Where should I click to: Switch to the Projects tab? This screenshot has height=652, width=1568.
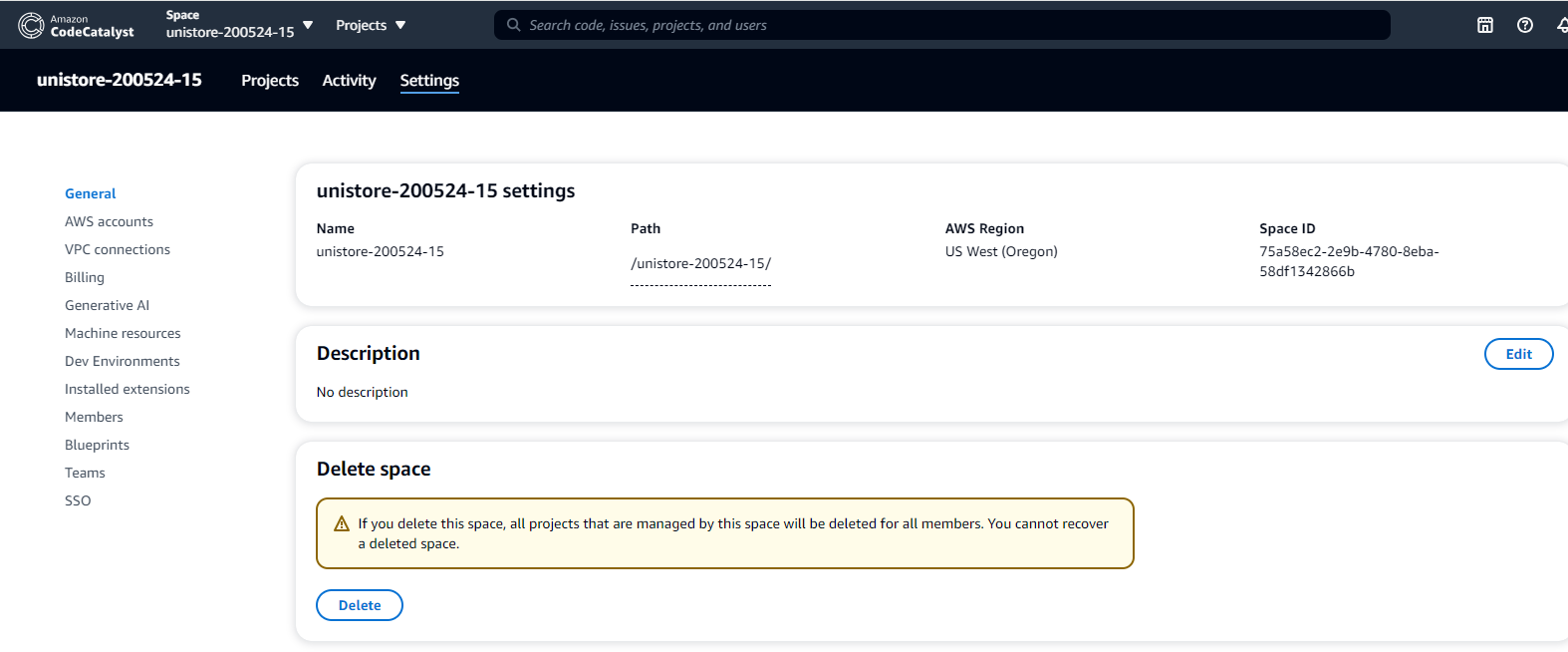270,81
